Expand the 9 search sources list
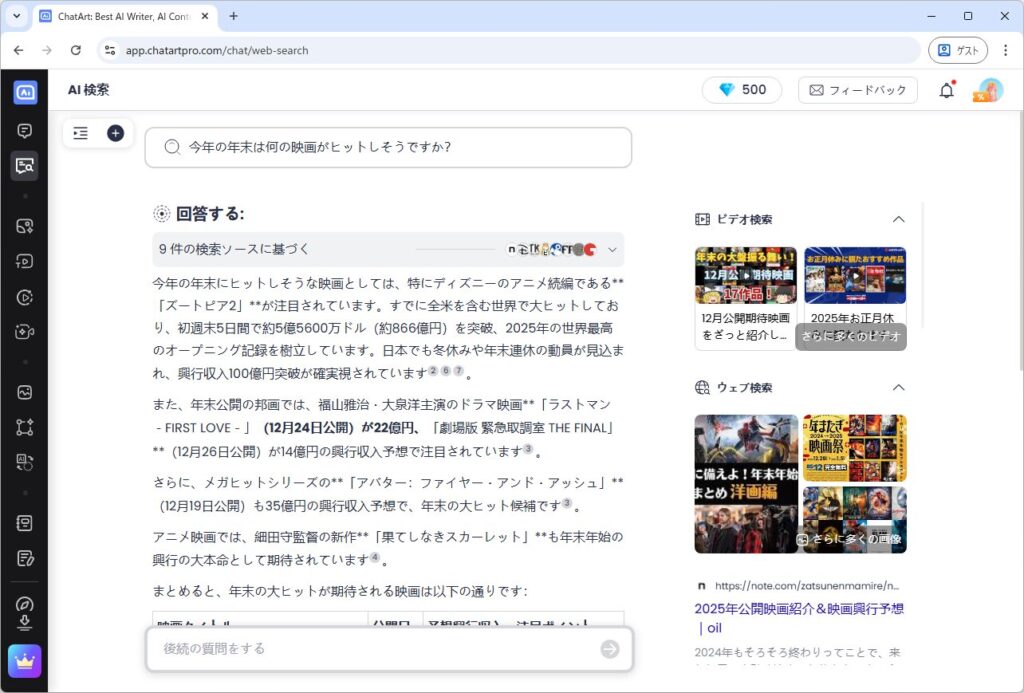The image size is (1024, 693). 613,250
